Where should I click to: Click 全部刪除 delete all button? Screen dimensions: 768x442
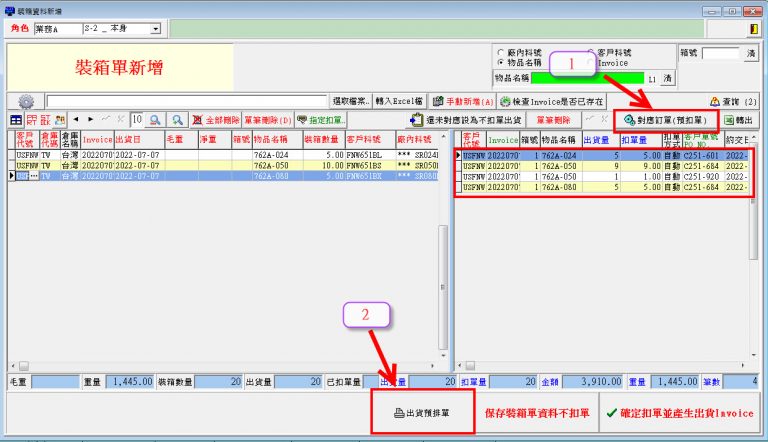click(x=216, y=120)
